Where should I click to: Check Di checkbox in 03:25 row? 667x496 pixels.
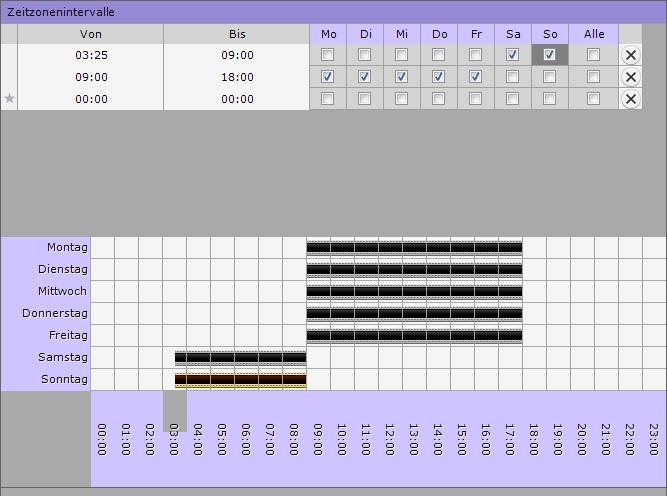tap(365, 54)
